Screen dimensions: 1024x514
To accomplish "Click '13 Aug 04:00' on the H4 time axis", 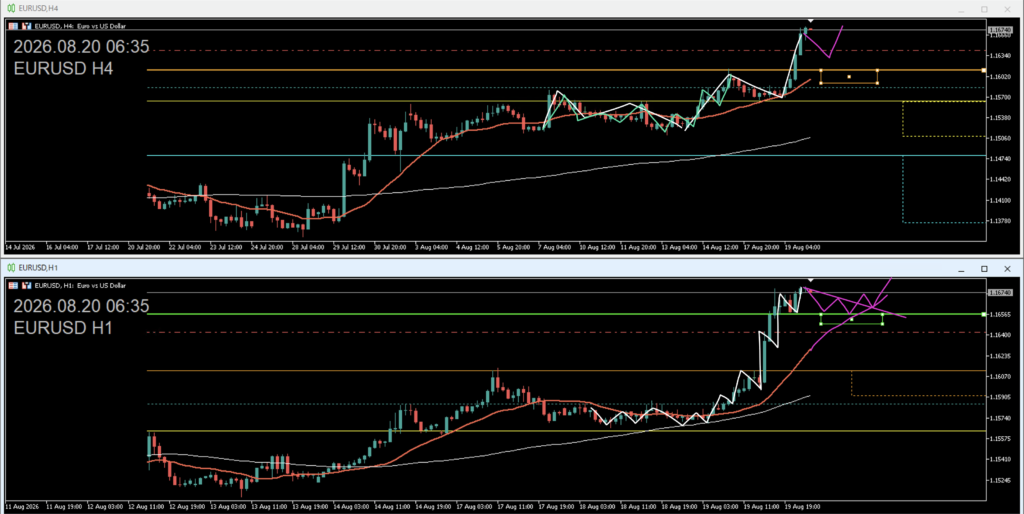I will [679, 248].
